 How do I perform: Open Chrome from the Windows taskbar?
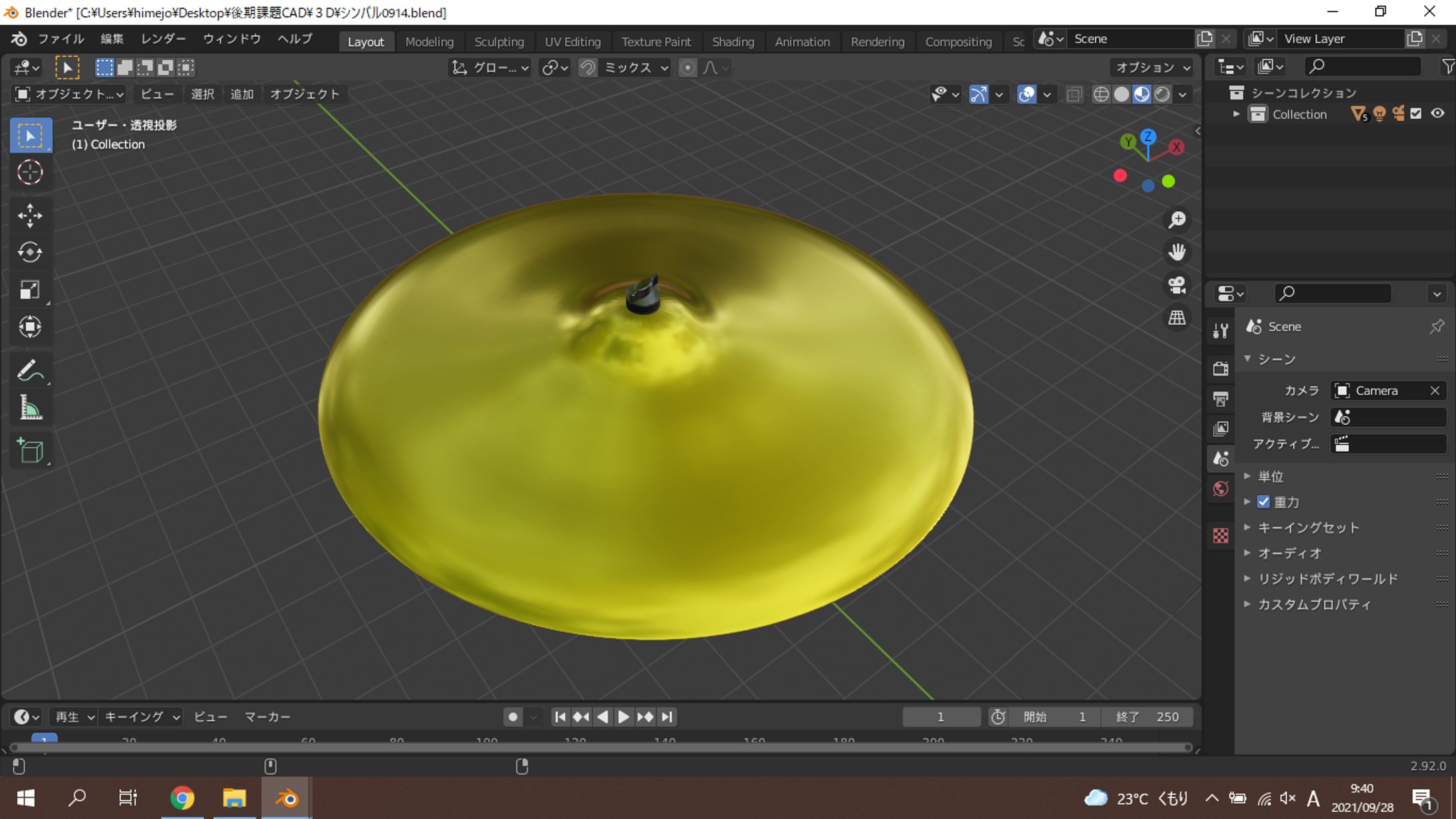pos(182,798)
